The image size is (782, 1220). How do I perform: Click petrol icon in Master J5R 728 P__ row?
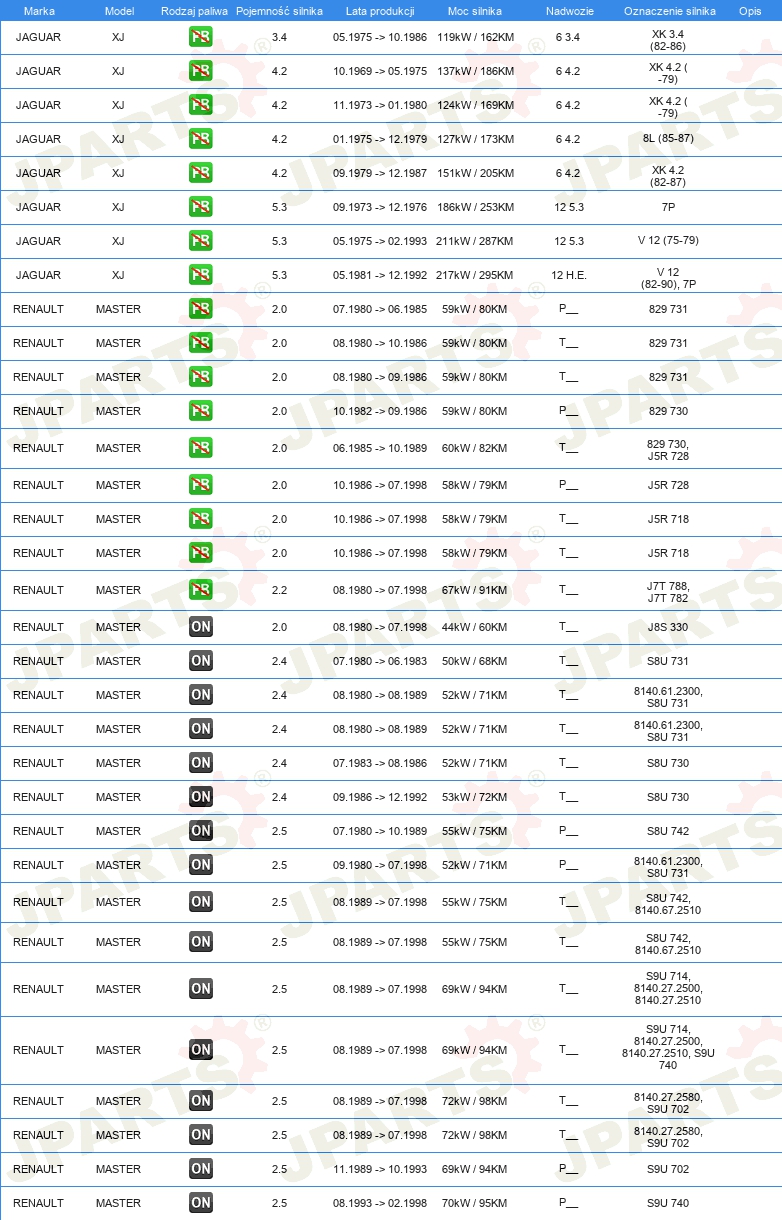(x=201, y=485)
